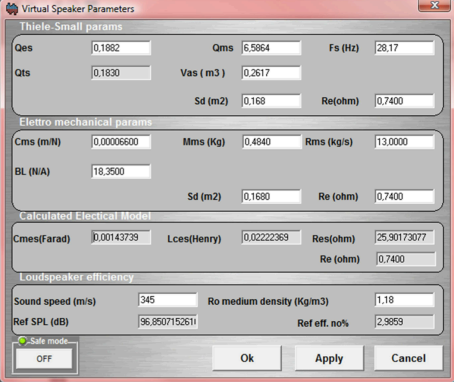Image resolution: width=455 pixels, height=383 pixels.
Task: Click the Ref SPL (dB) result box
Action: click(x=168, y=322)
